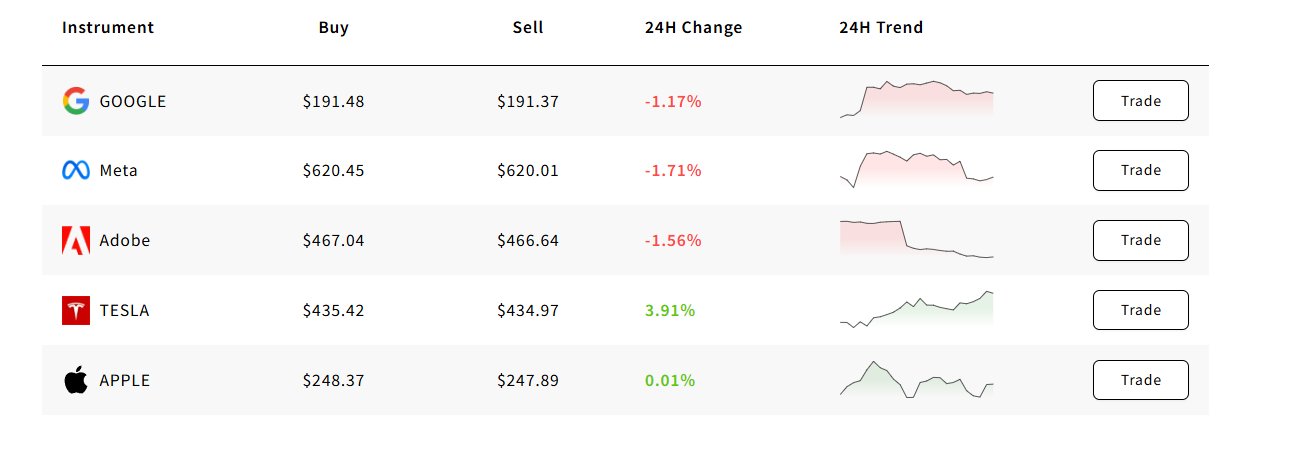Select the Adobe 24H trend sparkline
Viewport: 1308px width, 455px height.
click(917, 240)
